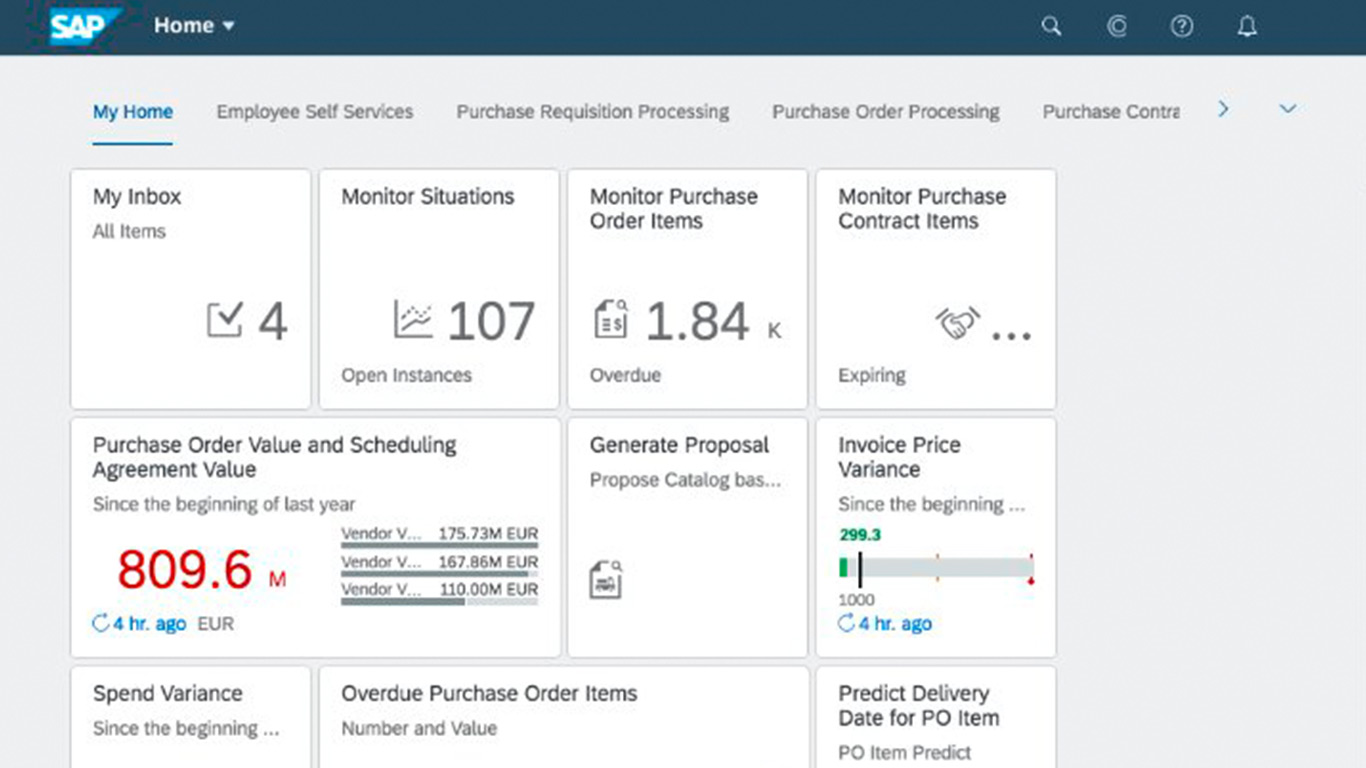Open the truncated Purchase Contract tab
The width and height of the screenshot is (1366, 768).
[1111, 112]
